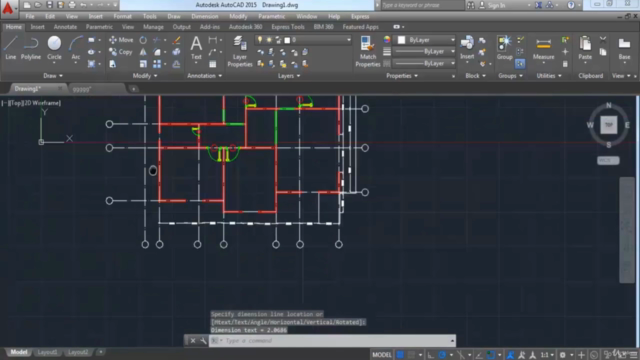Click the Erase tool icon
This screenshot has width=640, height=360.
(176, 40)
